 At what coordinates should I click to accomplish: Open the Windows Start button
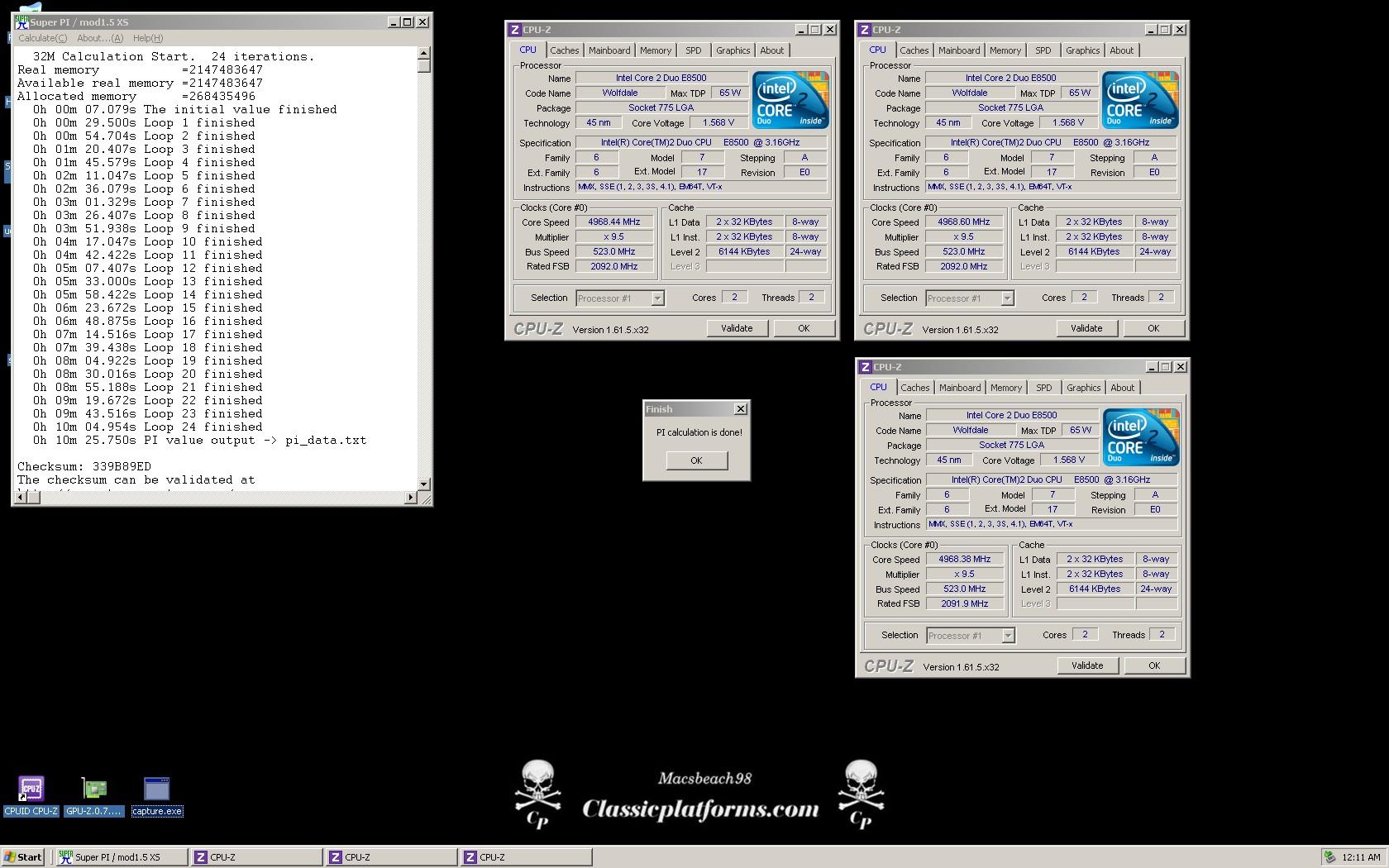[23, 857]
